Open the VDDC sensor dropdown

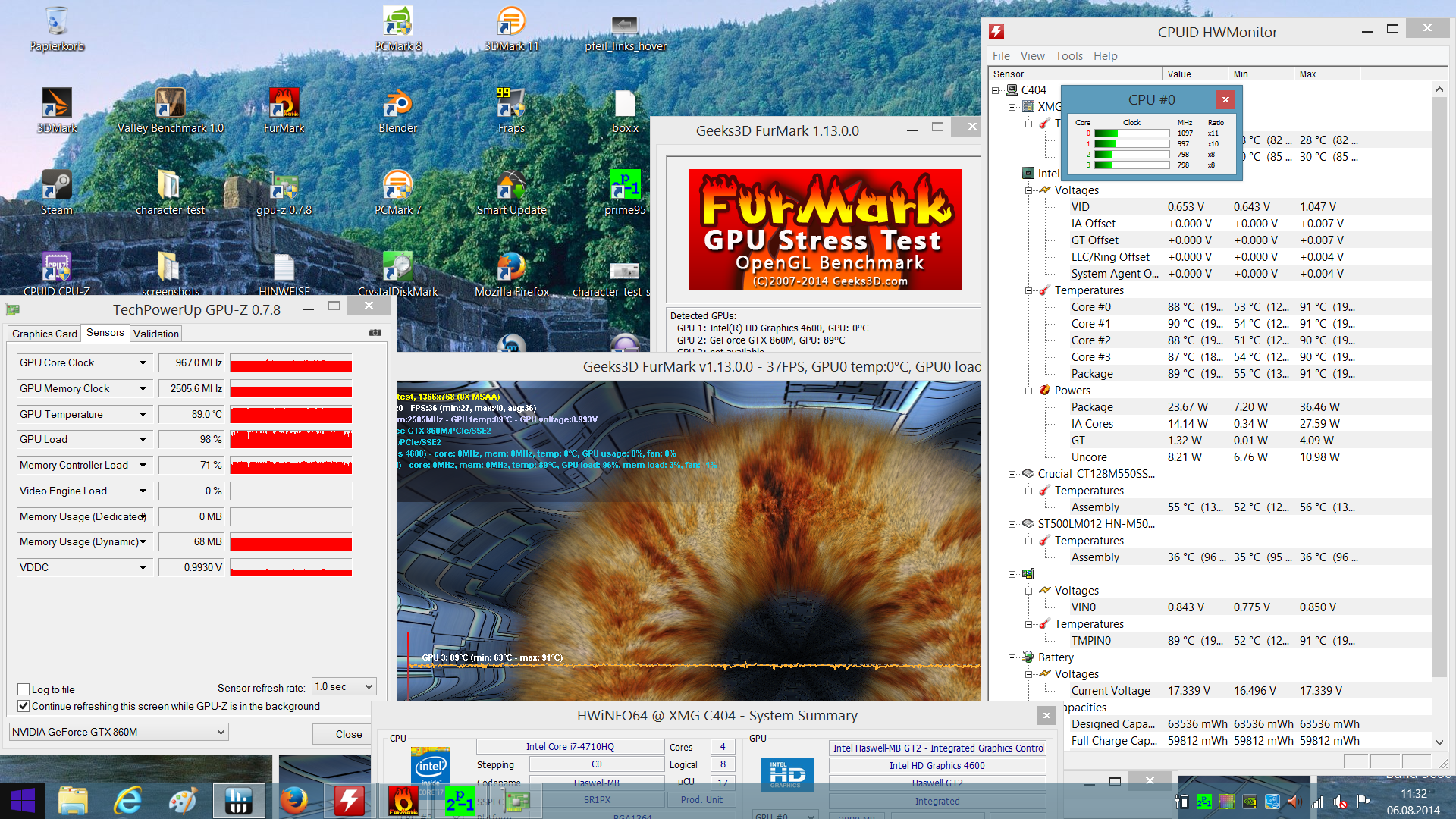[x=143, y=567]
